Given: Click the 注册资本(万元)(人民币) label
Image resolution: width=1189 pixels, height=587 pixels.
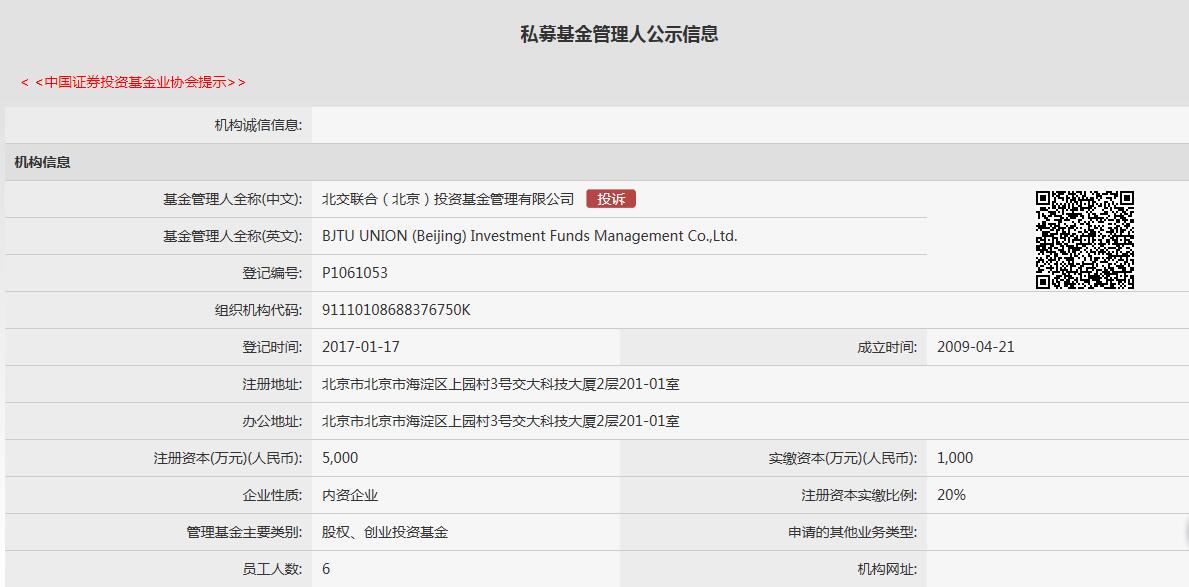Looking at the screenshot, I should (x=228, y=458).
